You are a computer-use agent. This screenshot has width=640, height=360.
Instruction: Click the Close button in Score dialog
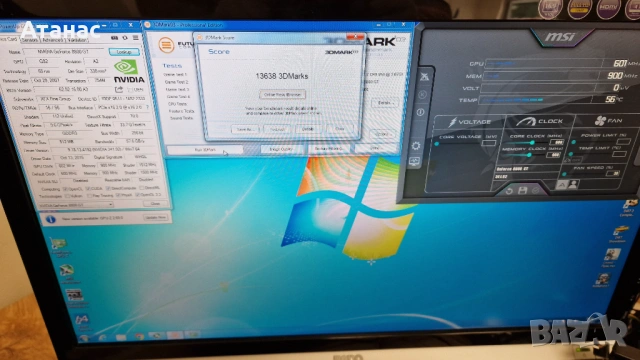point(340,129)
